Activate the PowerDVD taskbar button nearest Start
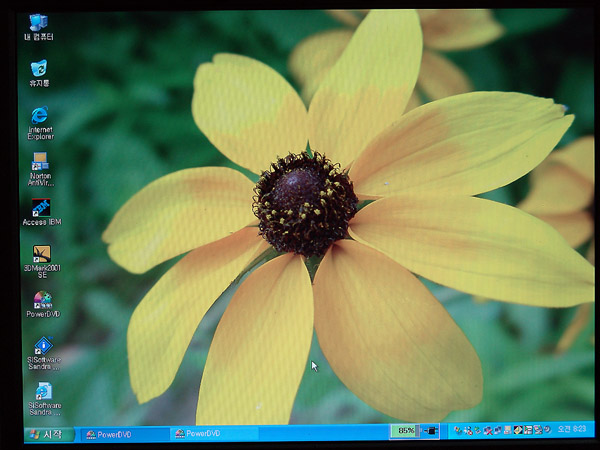This screenshot has width=600, height=450. tap(125, 434)
